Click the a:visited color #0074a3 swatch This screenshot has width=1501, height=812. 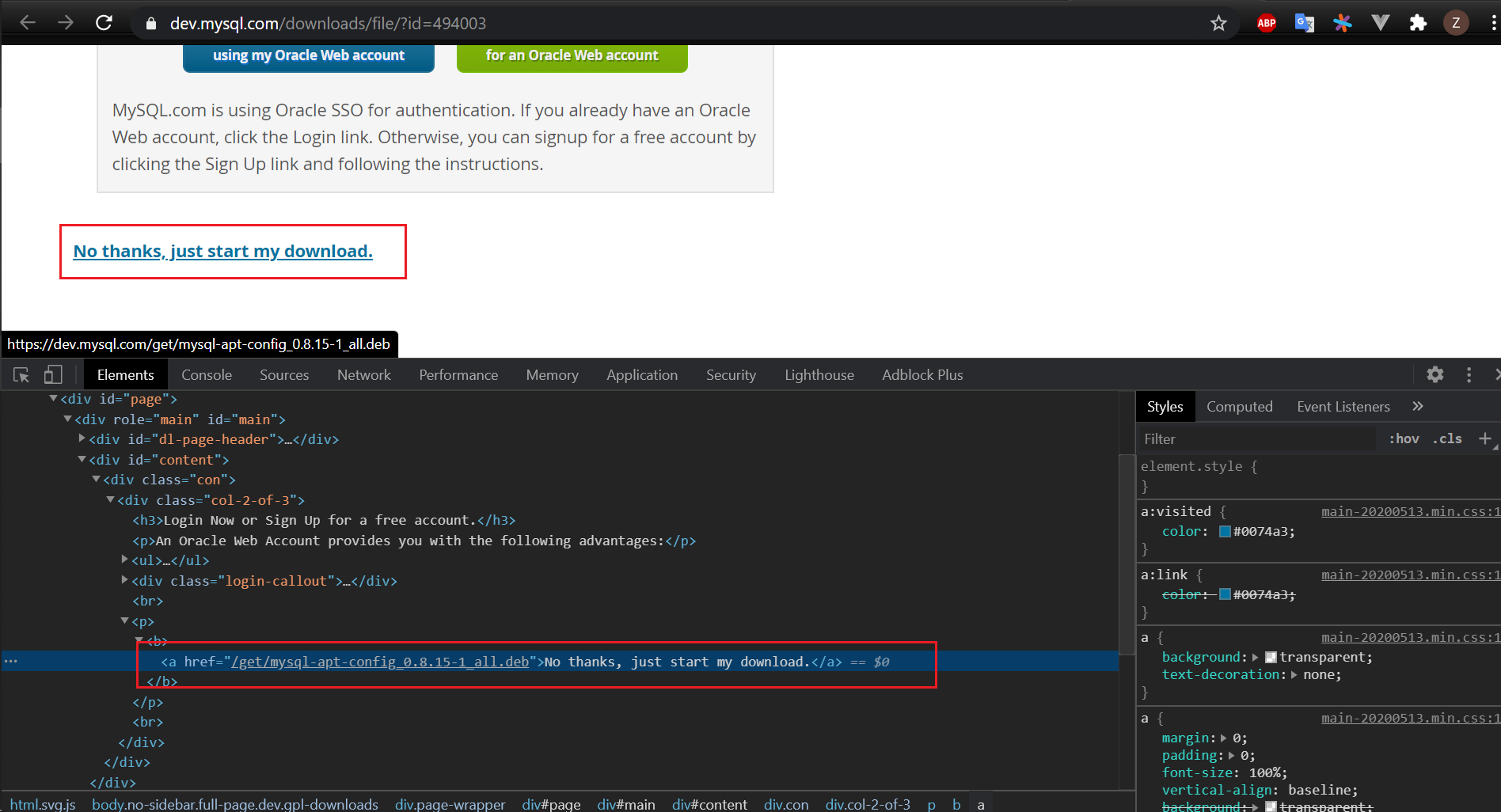tap(1225, 532)
